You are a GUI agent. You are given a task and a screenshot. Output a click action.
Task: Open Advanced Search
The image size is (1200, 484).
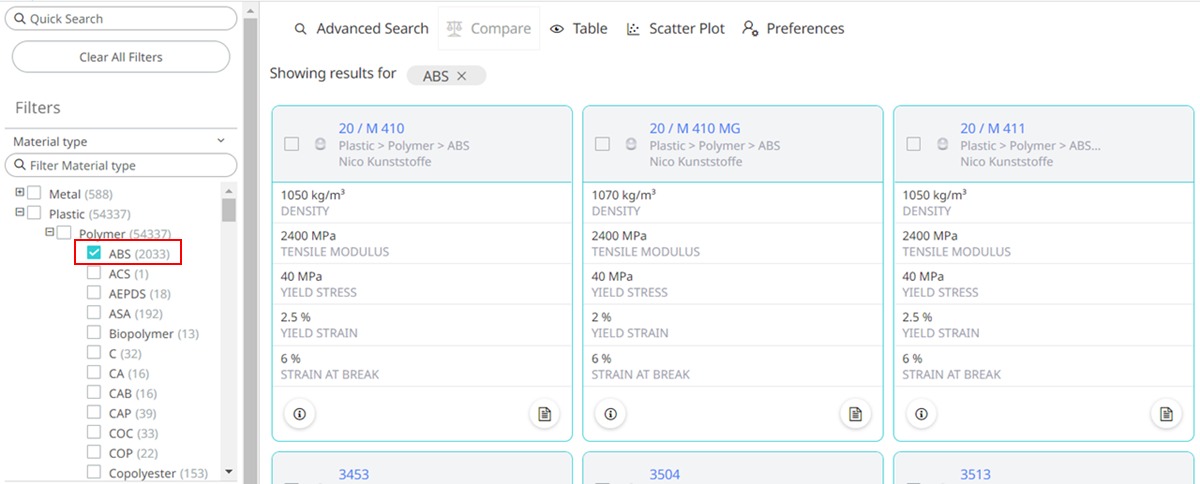pos(361,29)
